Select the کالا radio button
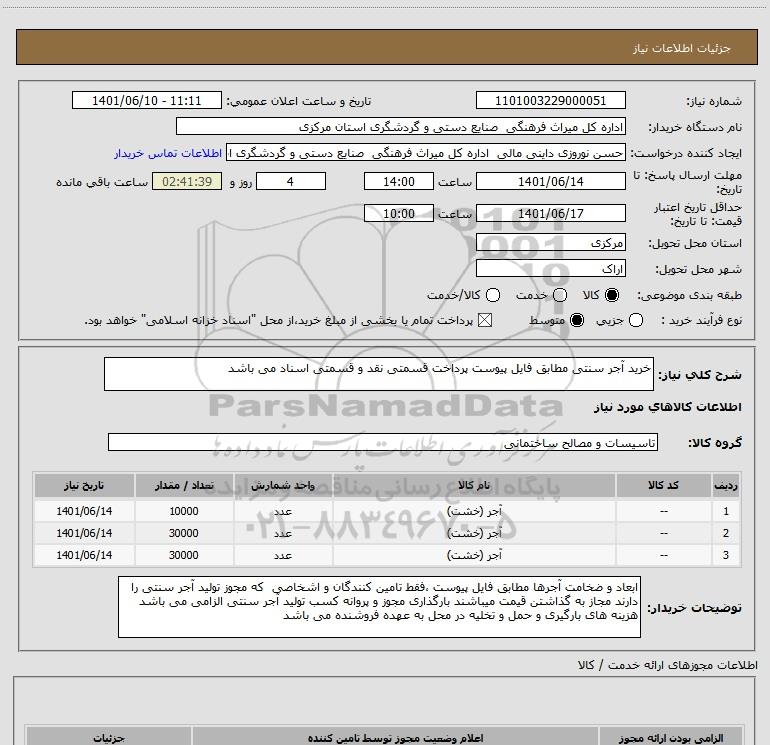 [612, 295]
